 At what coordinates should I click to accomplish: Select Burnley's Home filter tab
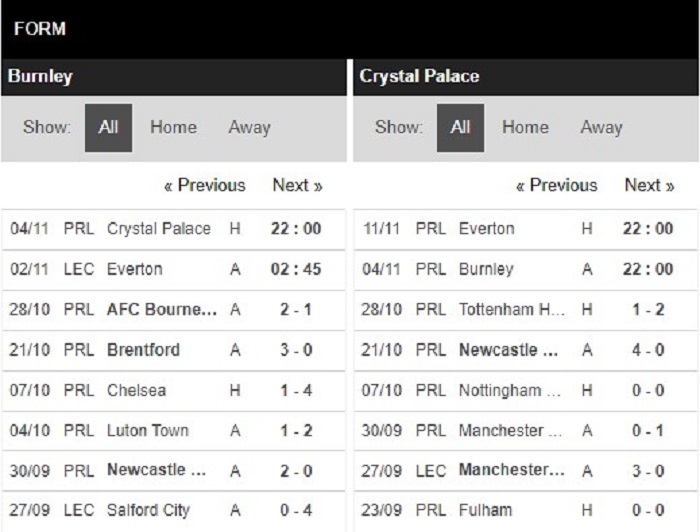[173, 127]
